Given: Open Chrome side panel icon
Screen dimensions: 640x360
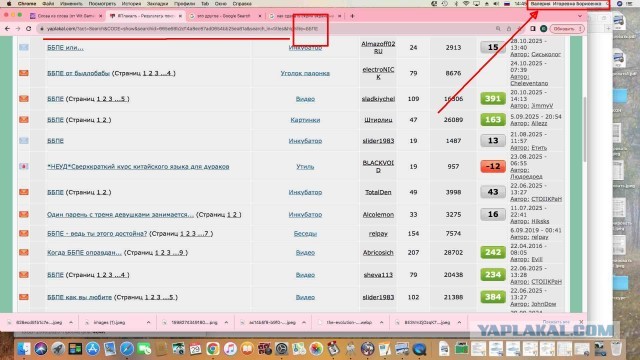Looking at the screenshot, I should tap(533, 29).
